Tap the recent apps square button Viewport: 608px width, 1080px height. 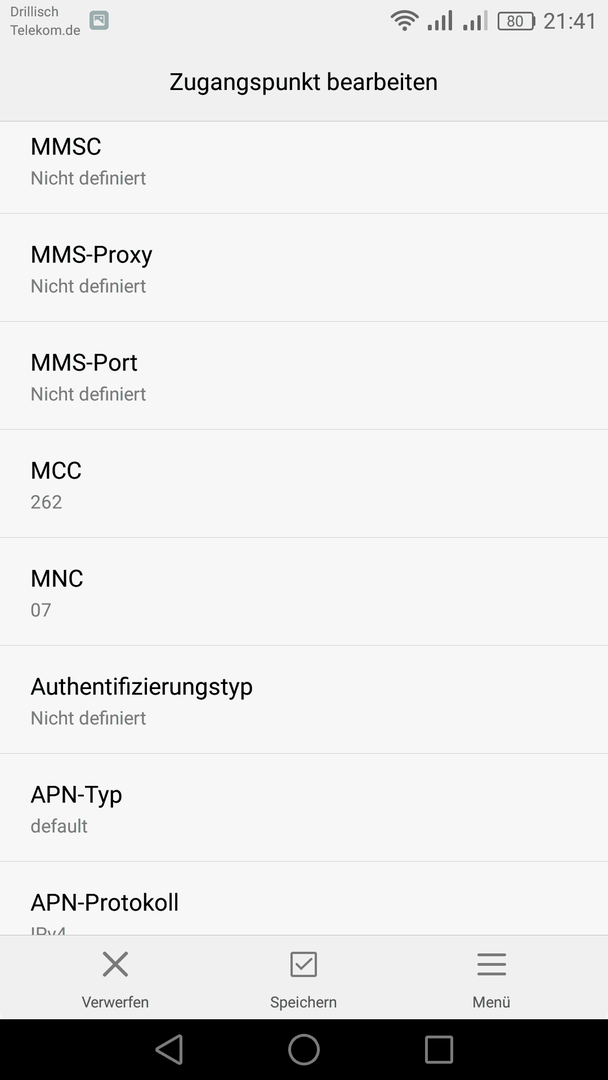pyautogui.click(x=439, y=1050)
